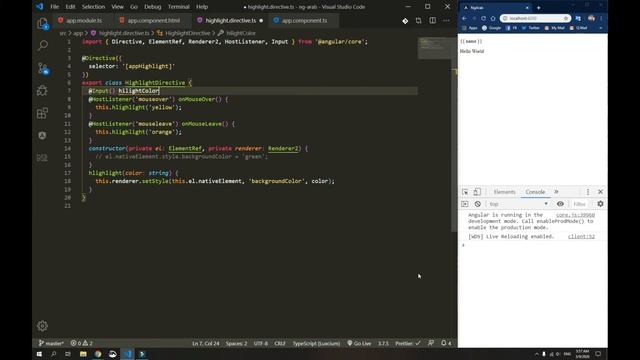Open the Twitter bookmark

coord(531,28)
